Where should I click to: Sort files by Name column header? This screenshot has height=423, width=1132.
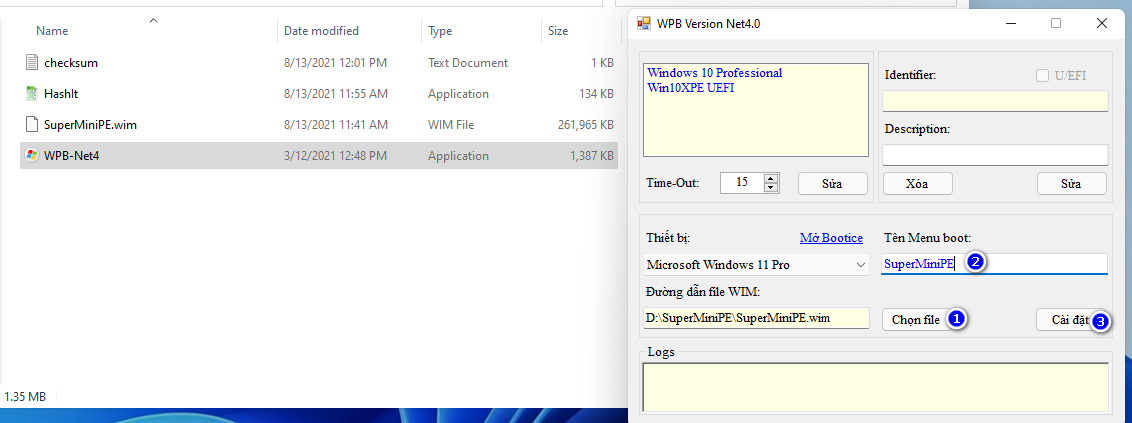coord(52,31)
